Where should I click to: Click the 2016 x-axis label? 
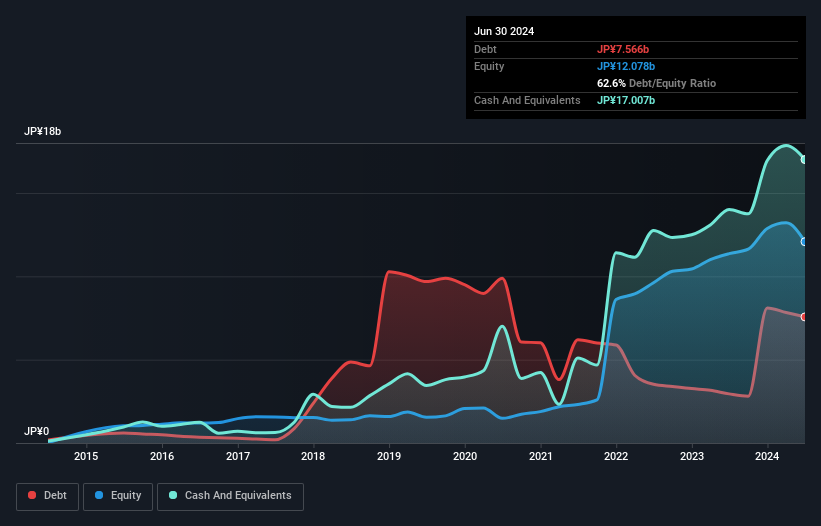click(x=162, y=456)
